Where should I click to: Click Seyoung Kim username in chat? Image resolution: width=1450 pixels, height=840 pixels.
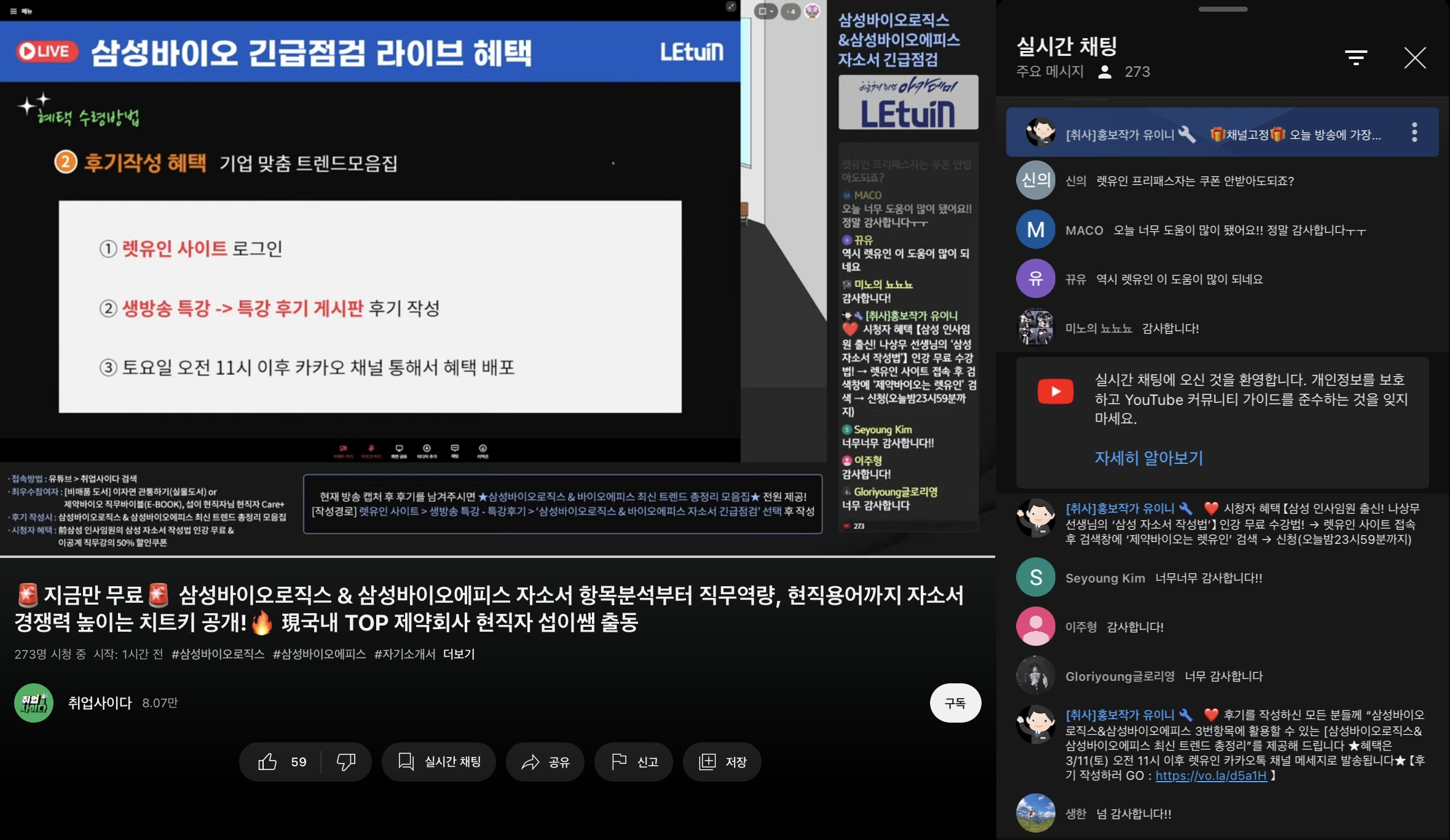click(x=1105, y=578)
